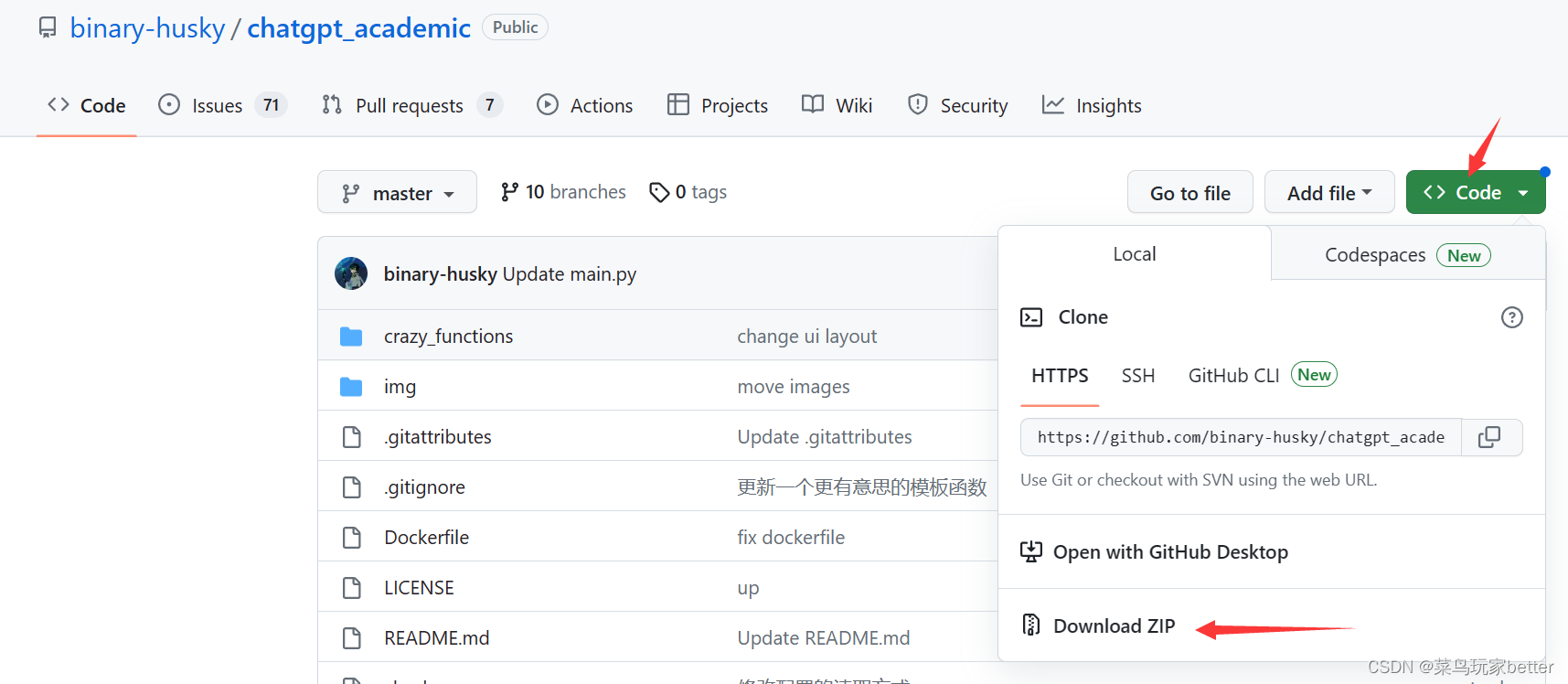This screenshot has width=1568, height=684.
Task: Click the Pull requests count badge 7
Action: [x=490, y=105]
